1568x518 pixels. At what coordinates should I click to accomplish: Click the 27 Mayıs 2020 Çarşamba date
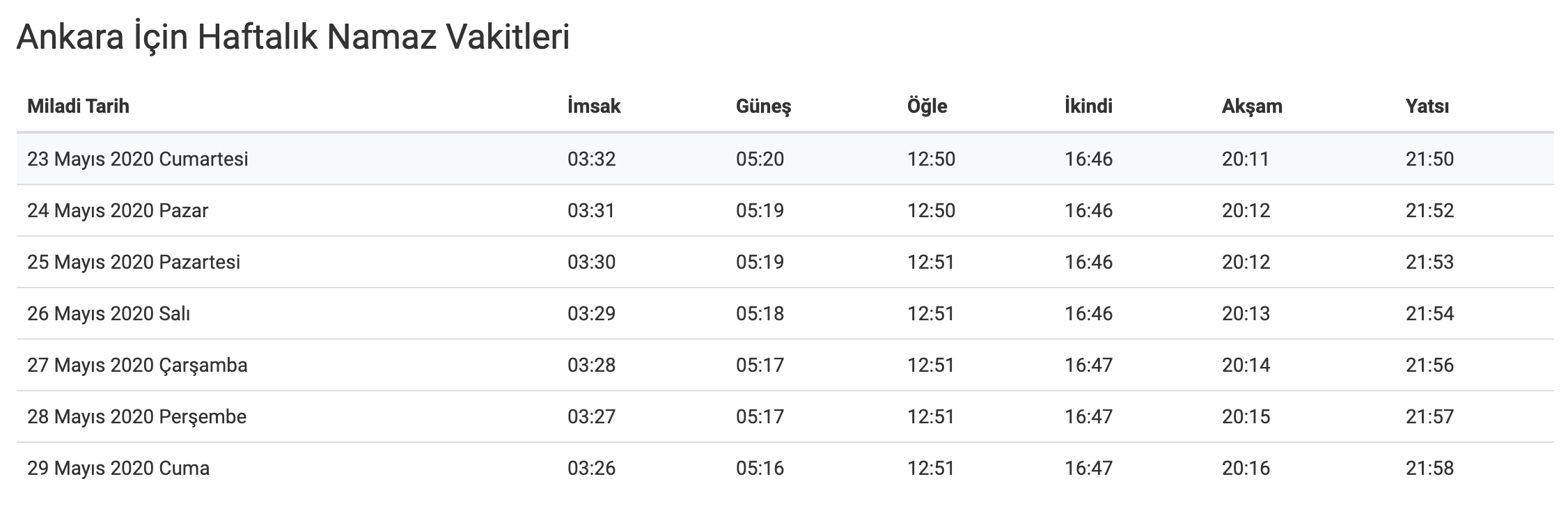click(x=137, y=366)
